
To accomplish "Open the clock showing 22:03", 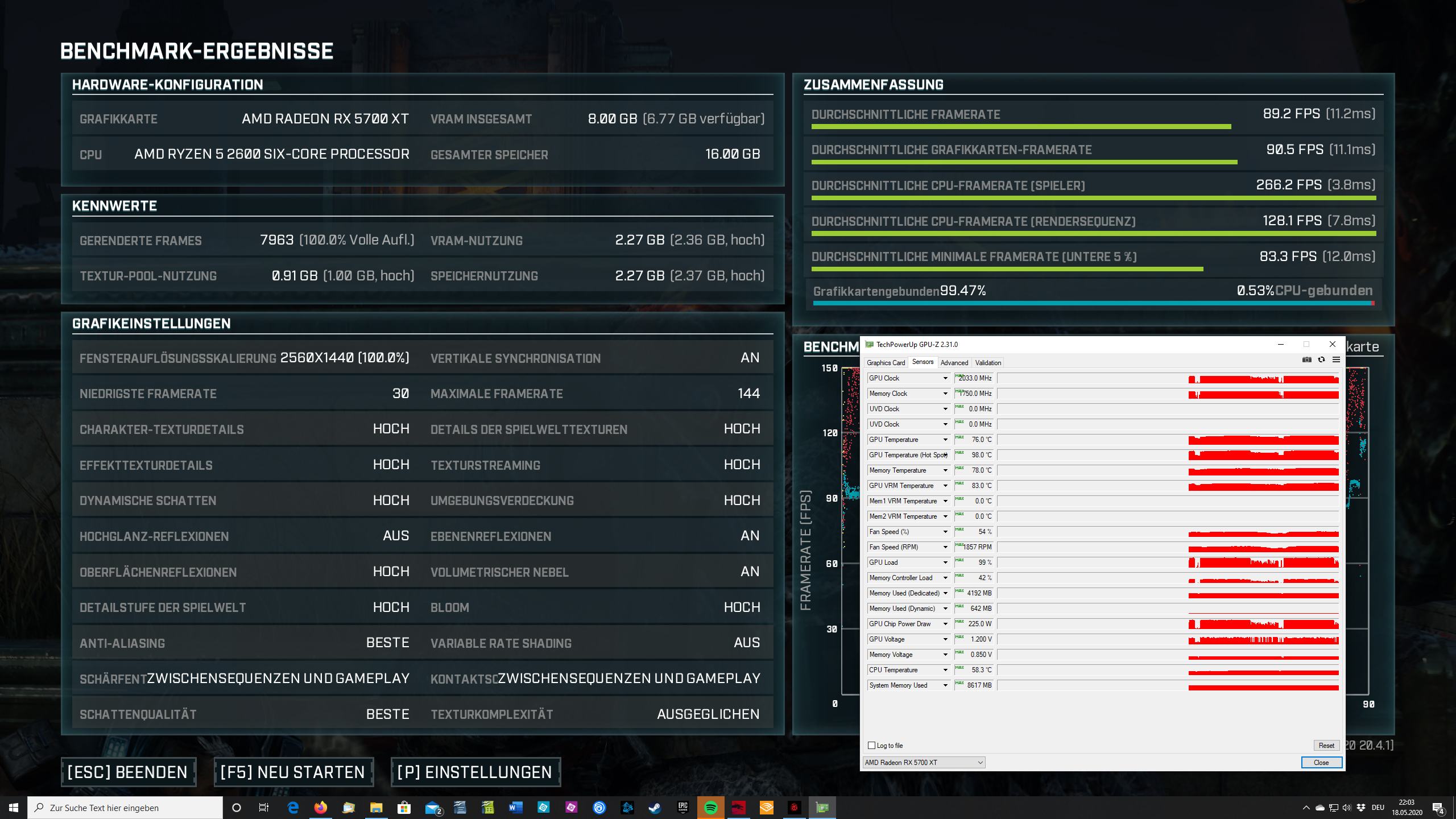I will click(1408, 808).
